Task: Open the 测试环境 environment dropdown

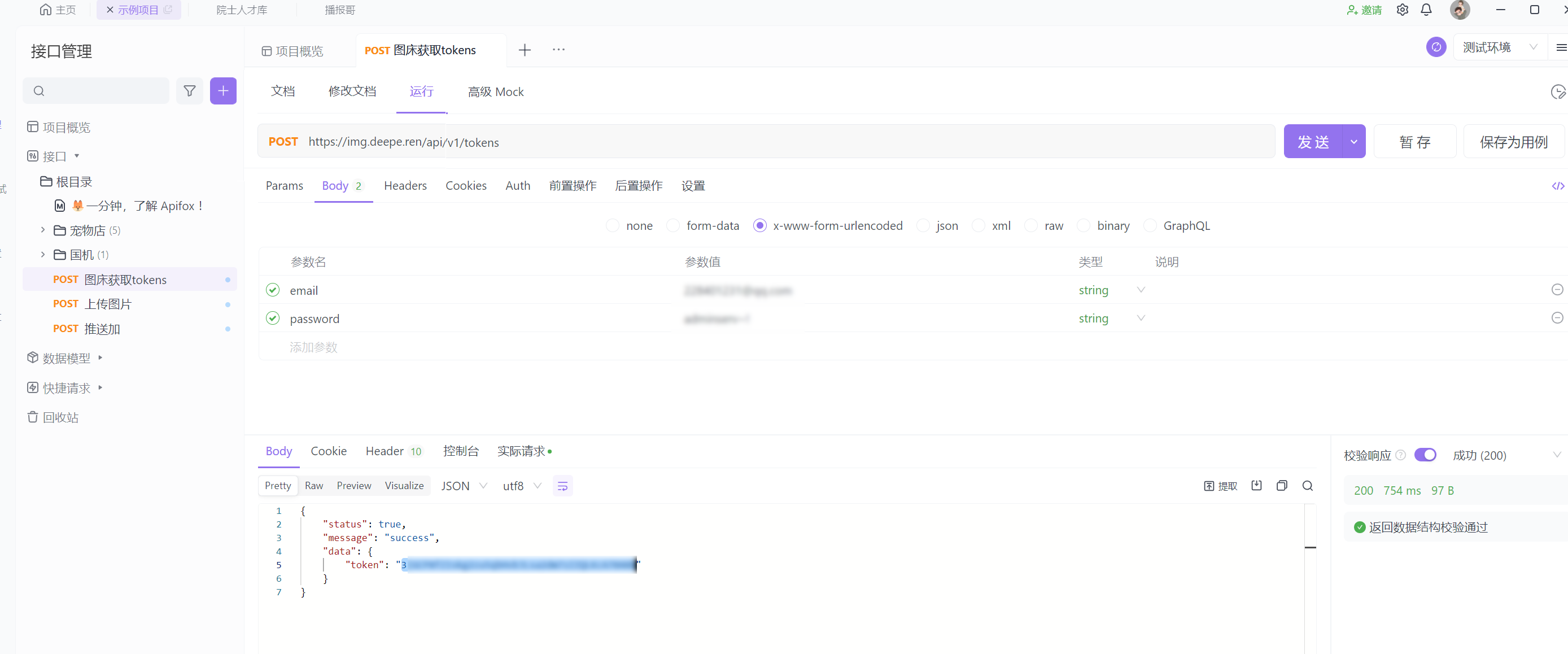Action: (1500, 47)
